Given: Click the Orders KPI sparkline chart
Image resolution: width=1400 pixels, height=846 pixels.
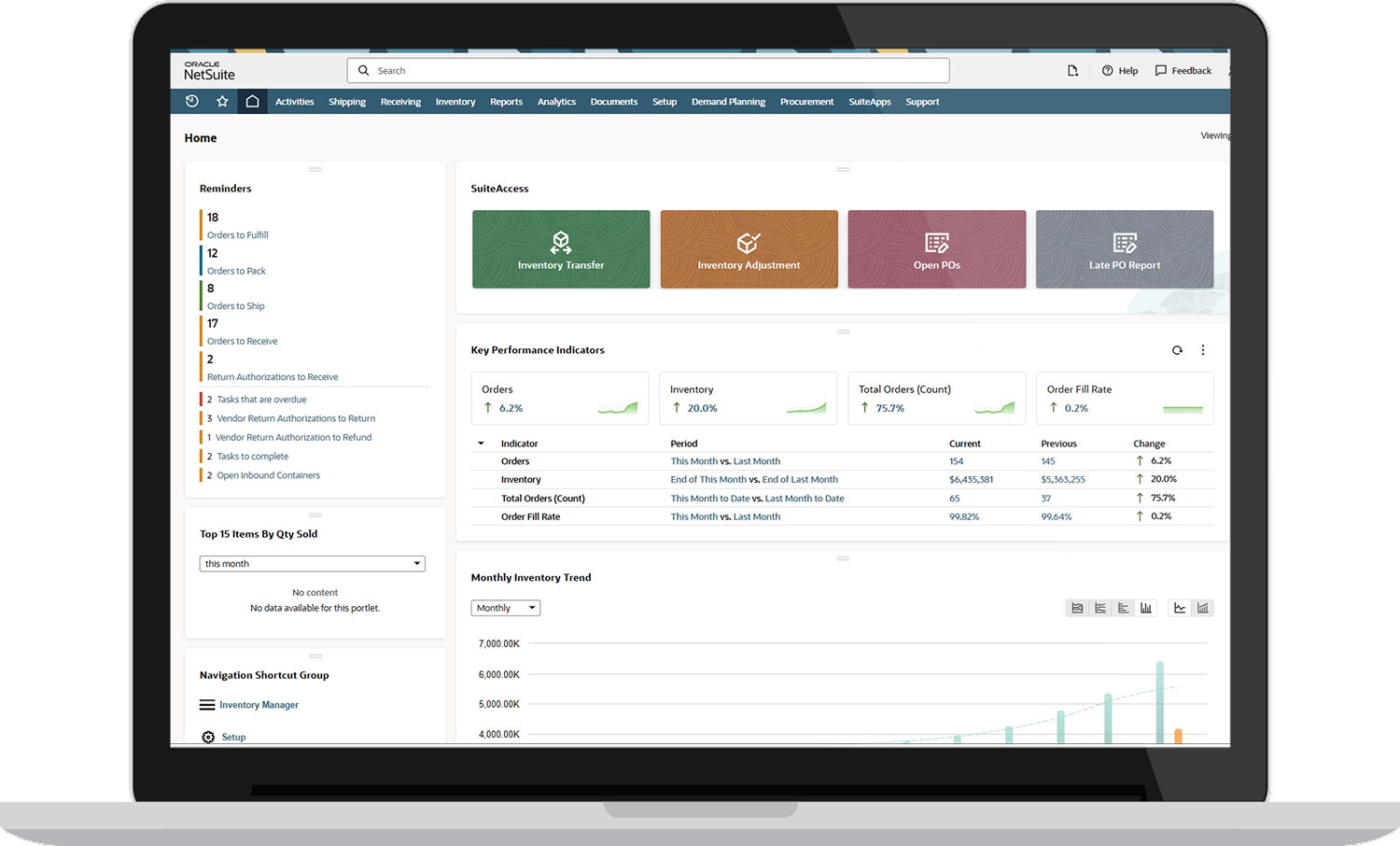Looking at the screenshot, I should 618,408.
